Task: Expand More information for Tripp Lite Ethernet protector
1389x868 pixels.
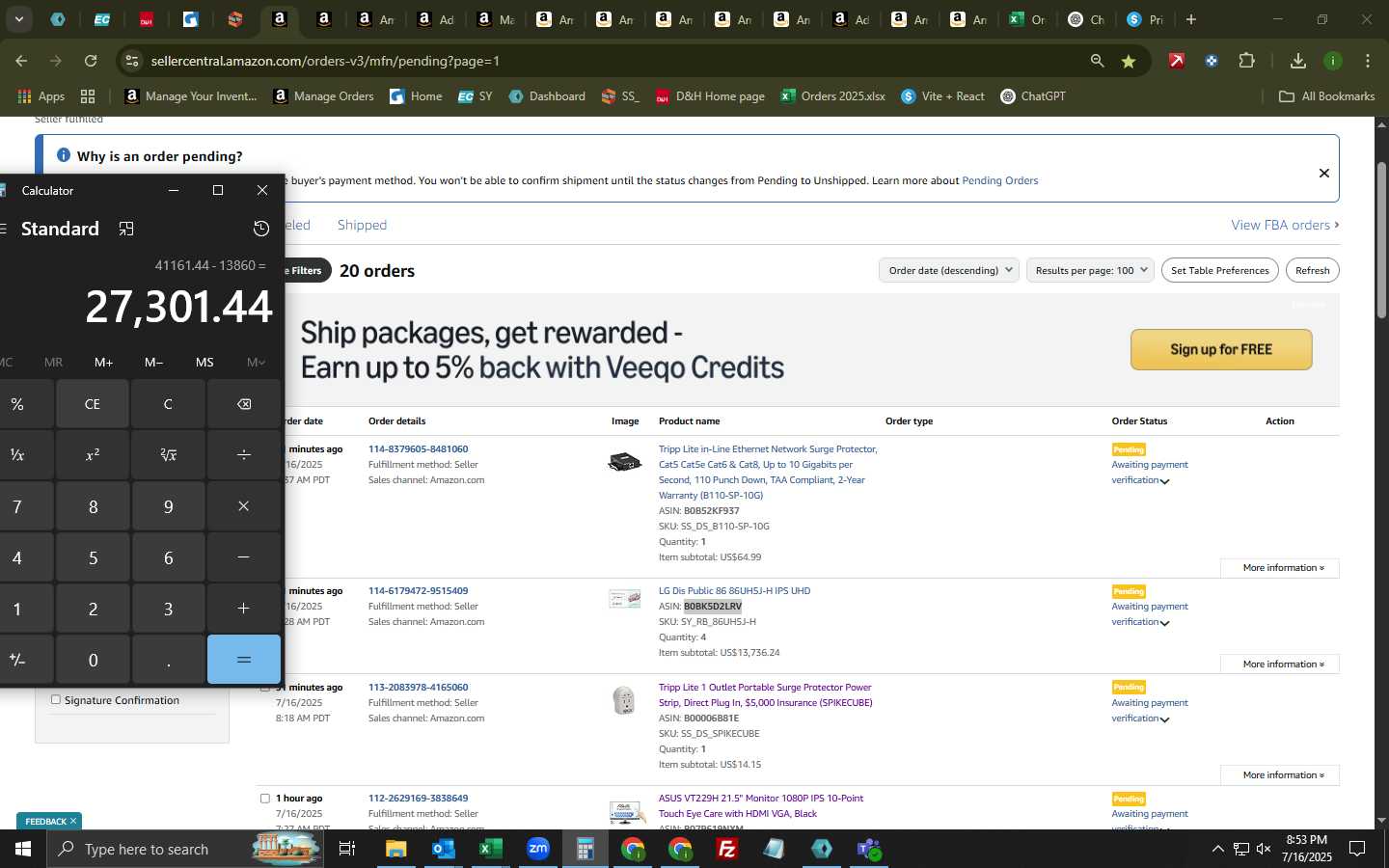Action: pos(1279,568)
